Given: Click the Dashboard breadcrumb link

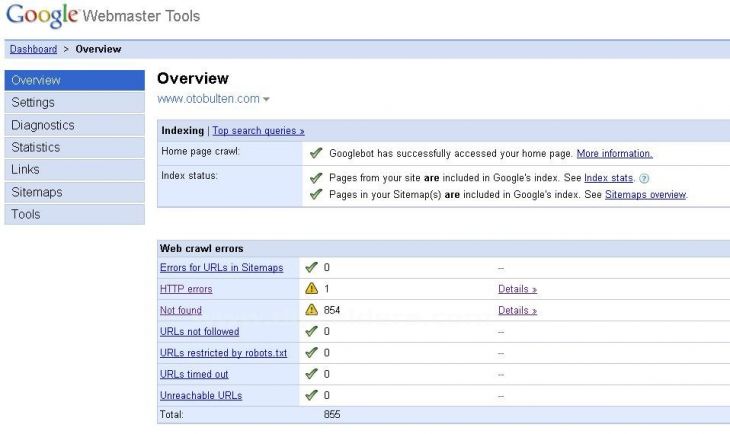Looking at the screenshot, I should [x=33, y=49].
